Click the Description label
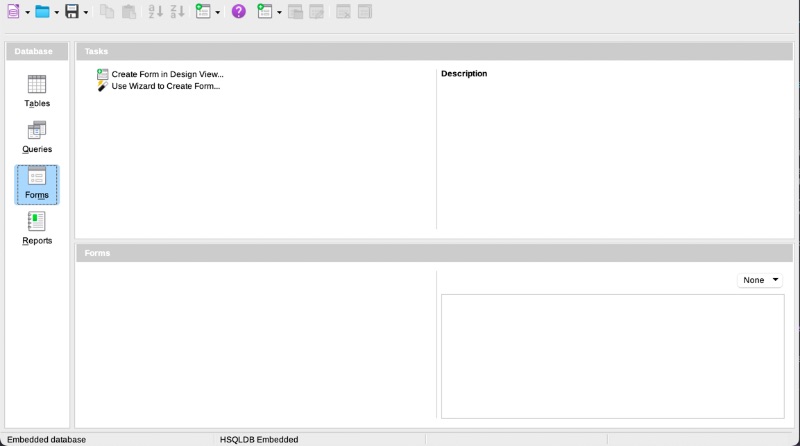Image resolution: width=800 pixels, height=446 pixels. click(x=464, y=73)
